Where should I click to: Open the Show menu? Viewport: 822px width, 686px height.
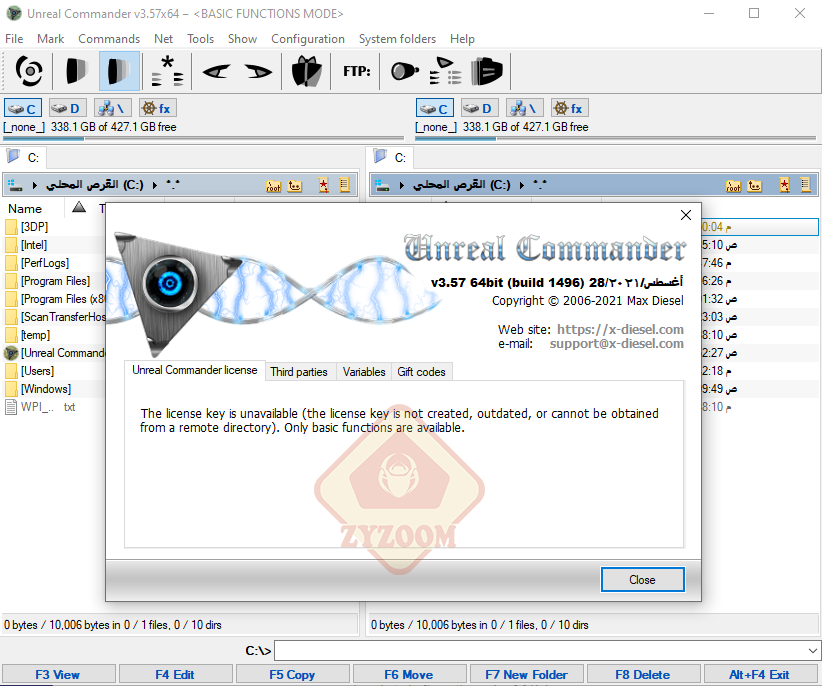click(242, 39)
